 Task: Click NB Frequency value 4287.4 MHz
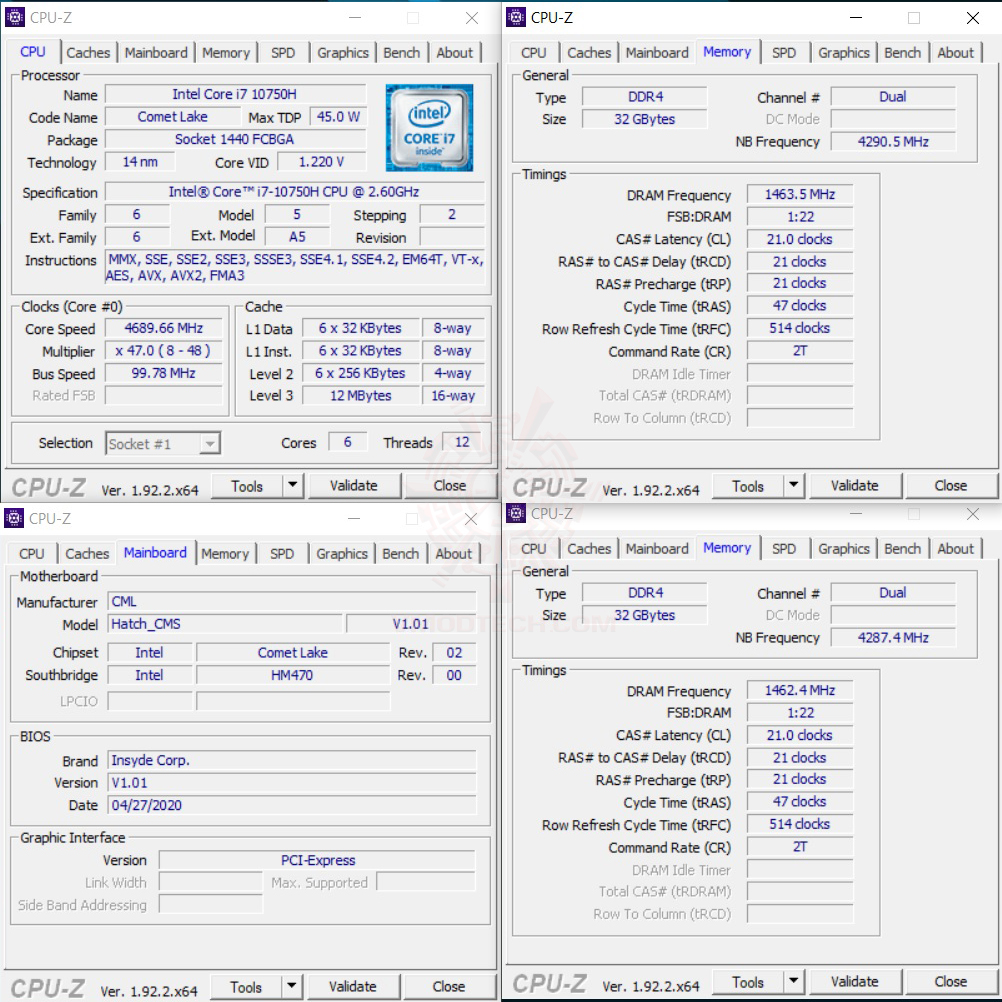coord(893,637)
